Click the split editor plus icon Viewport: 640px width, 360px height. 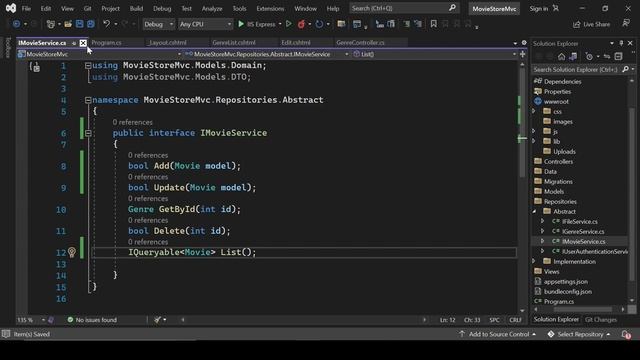(x=522, y=54)
